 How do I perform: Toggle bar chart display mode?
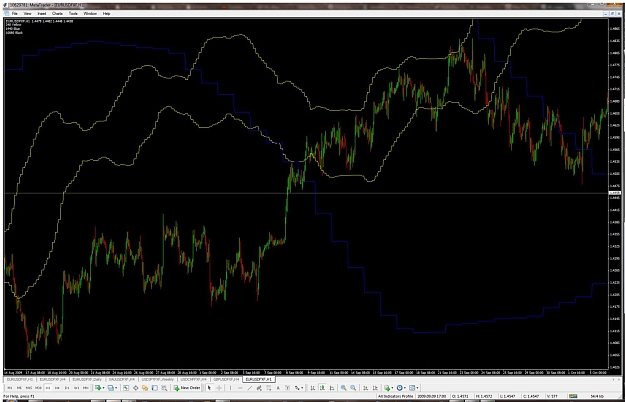click(313, 388)
